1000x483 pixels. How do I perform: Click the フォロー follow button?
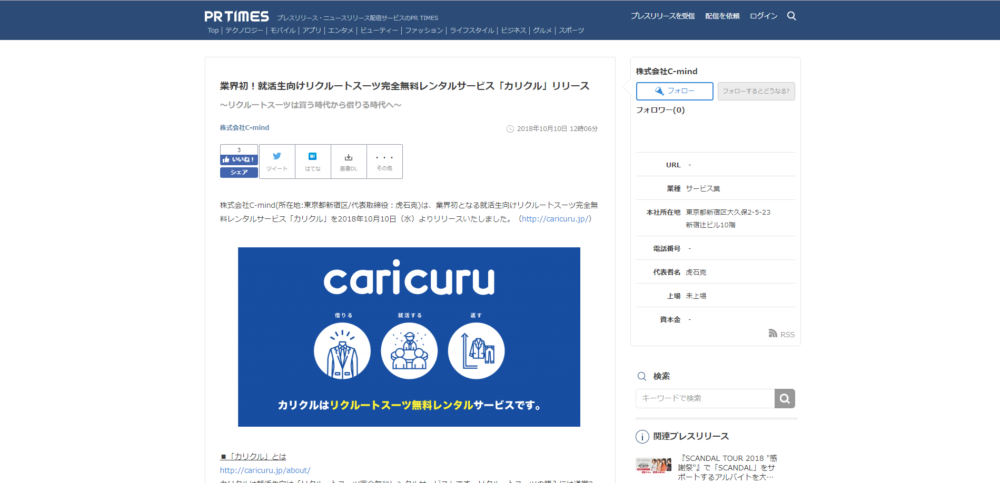point(674,91)
